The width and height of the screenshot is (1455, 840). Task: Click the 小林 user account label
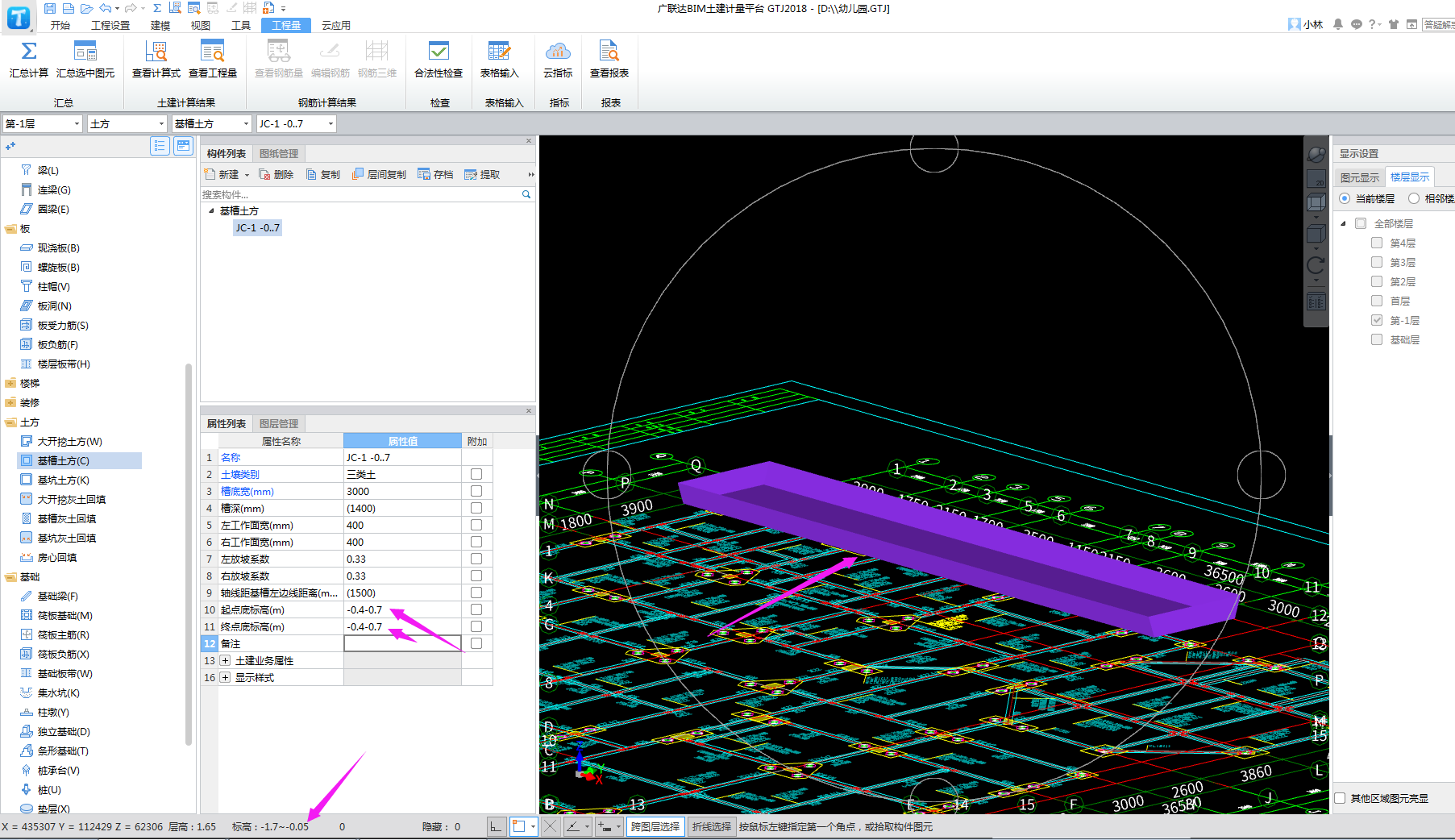point(1306,24)
